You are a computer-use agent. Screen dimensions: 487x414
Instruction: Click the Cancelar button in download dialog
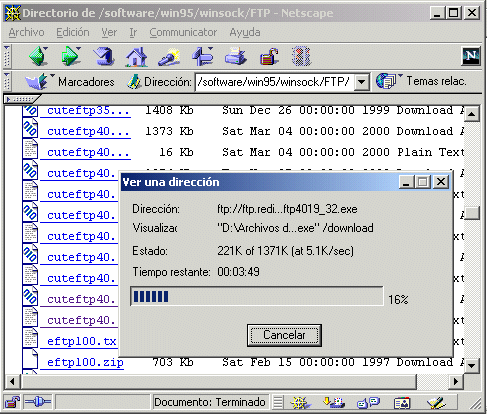click(284, 335)
